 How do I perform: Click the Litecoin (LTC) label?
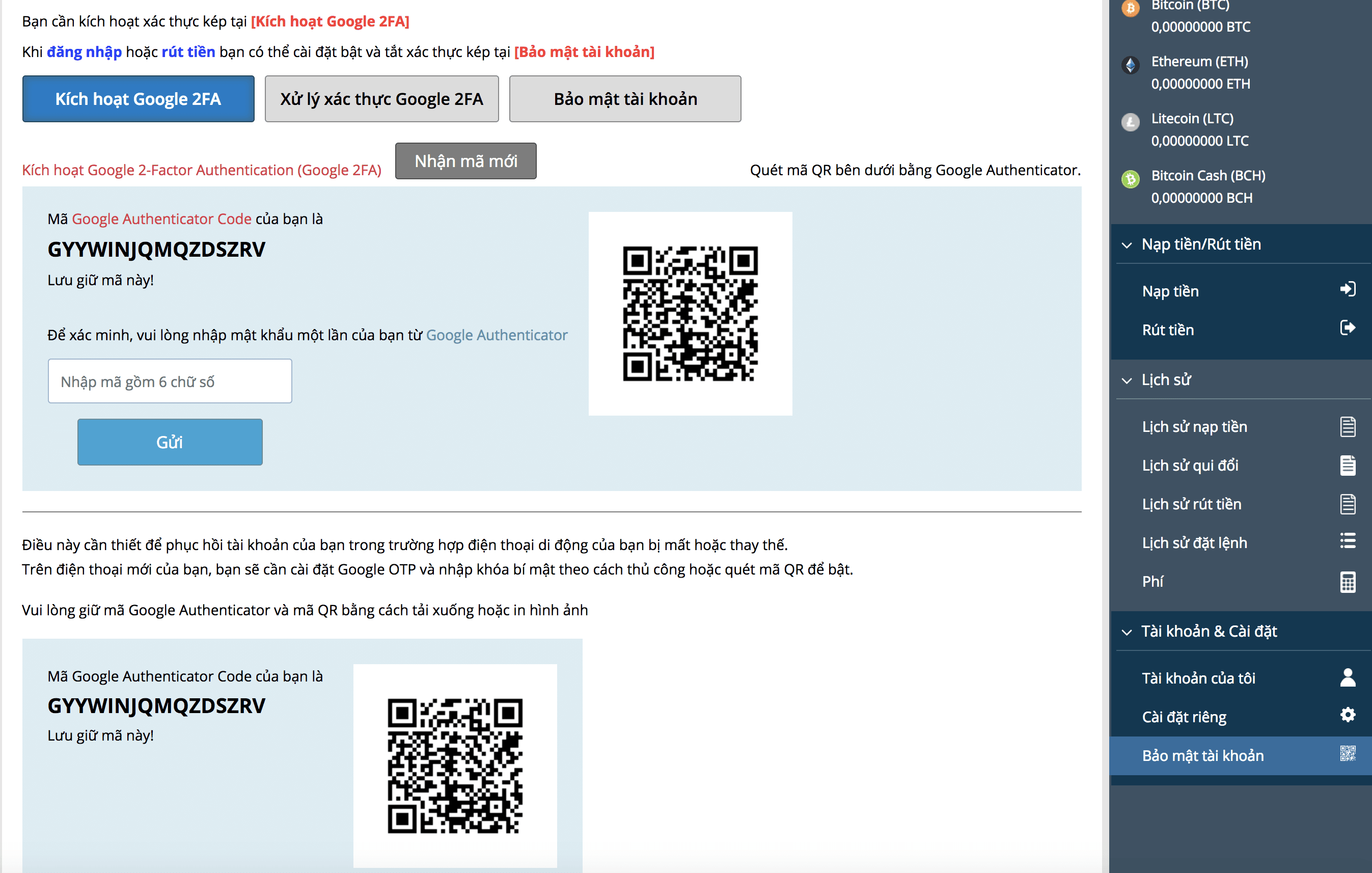(1192, 118)
